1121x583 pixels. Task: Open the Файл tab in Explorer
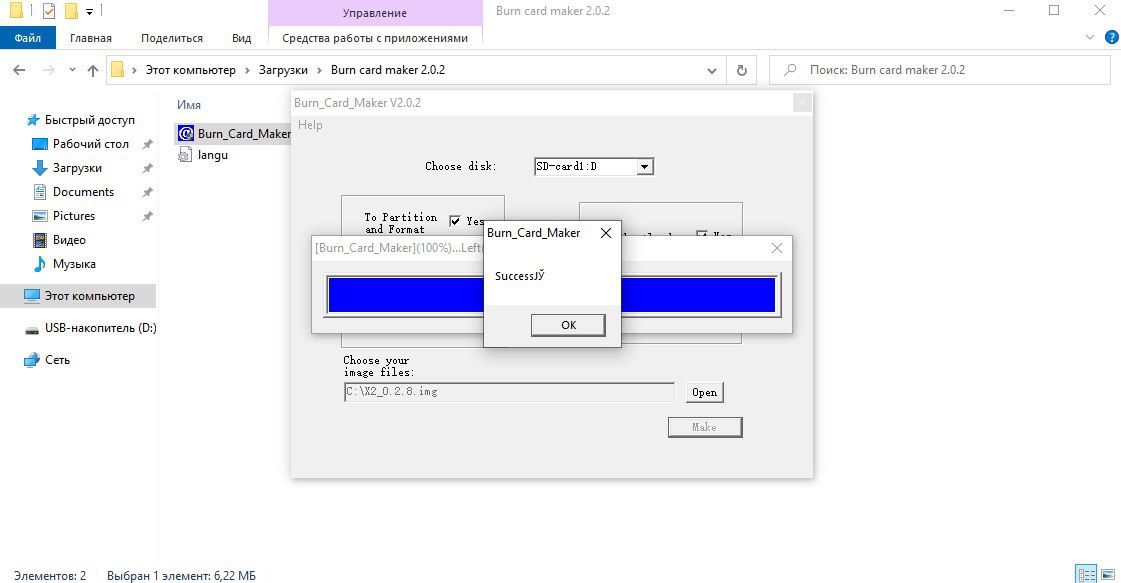click(28, 38)
